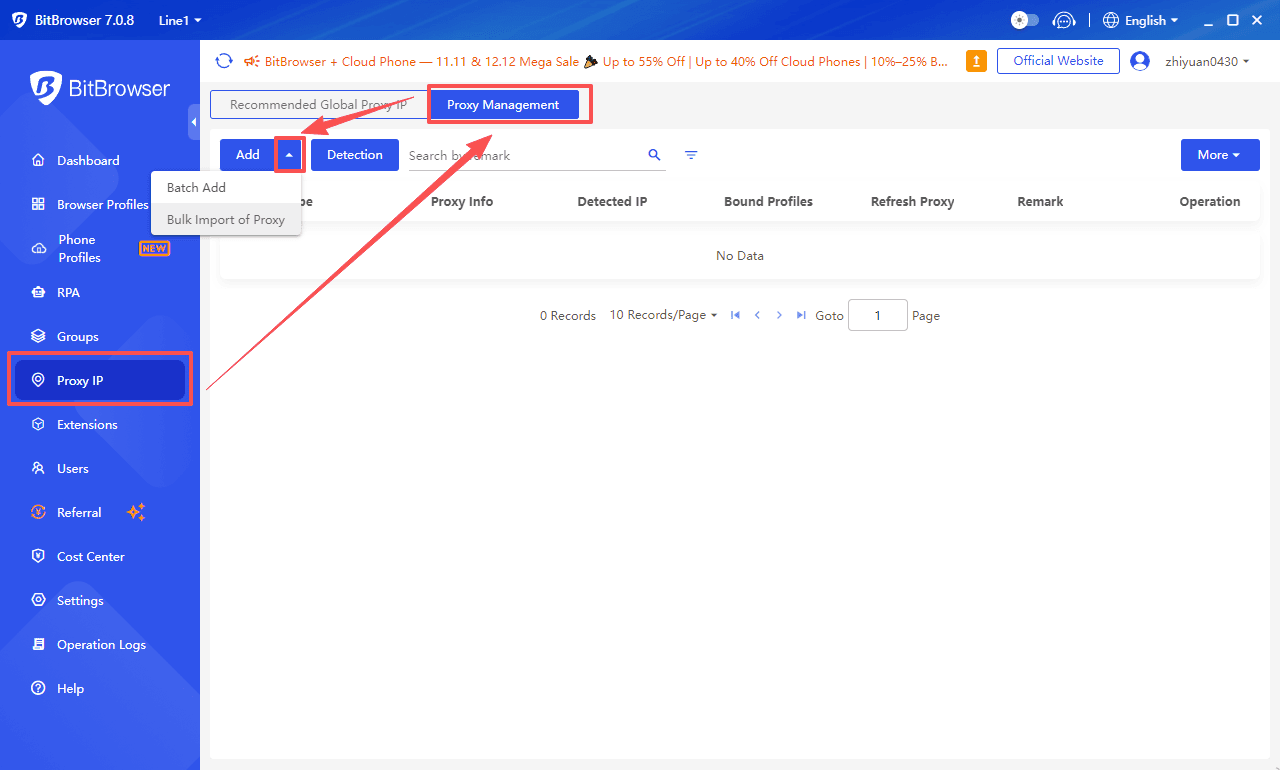Click the Detection button

pyautogui.click(x=354, y=154)
